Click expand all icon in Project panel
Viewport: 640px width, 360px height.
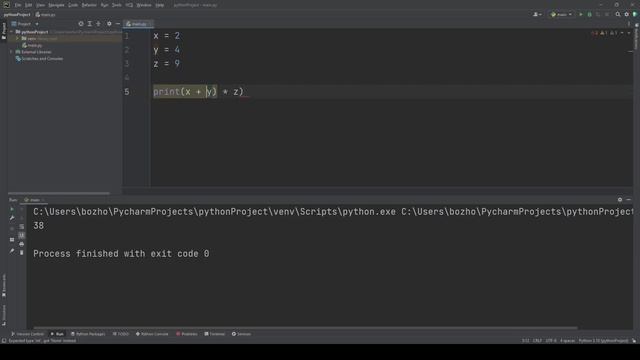(90, 24)
